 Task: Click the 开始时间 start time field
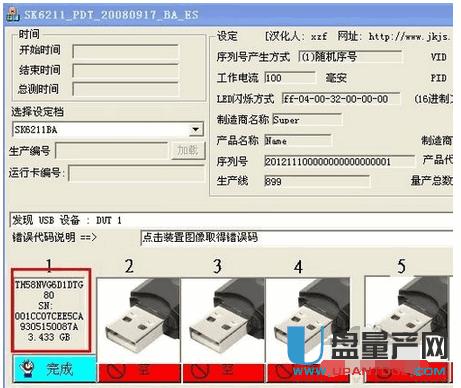125,52
